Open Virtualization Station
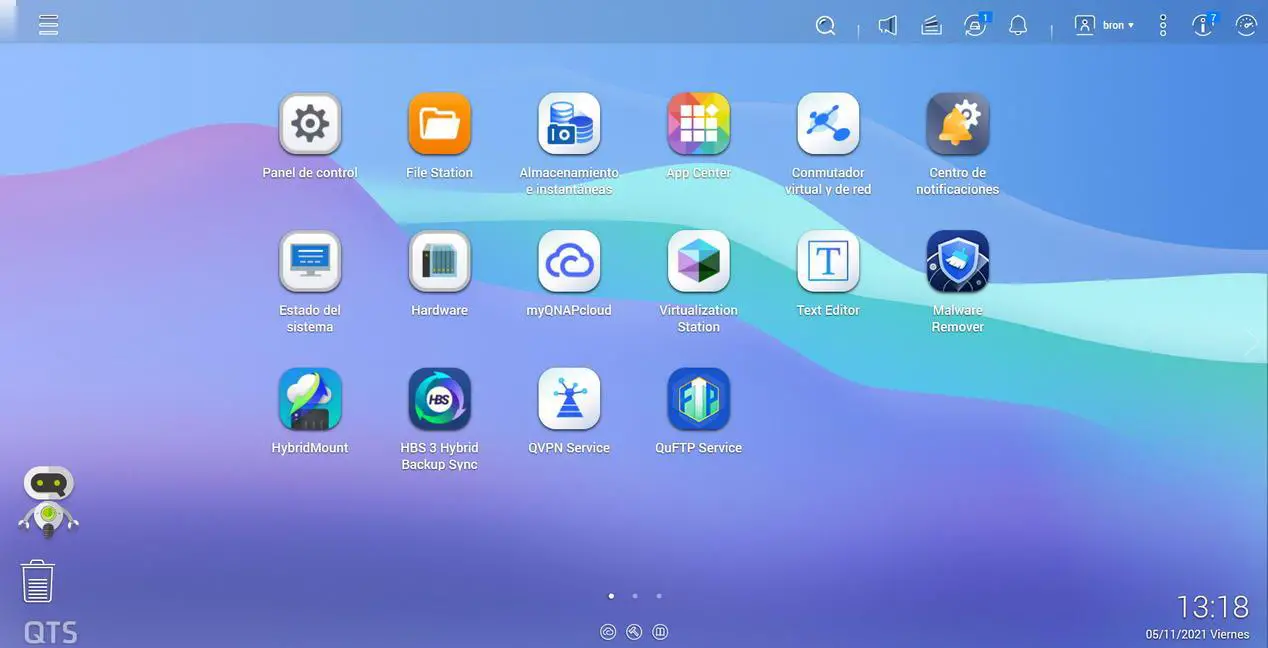Image resolution: width=1268 pixels, height=648 pixels. pyautogui.click(x=698, y=260)
